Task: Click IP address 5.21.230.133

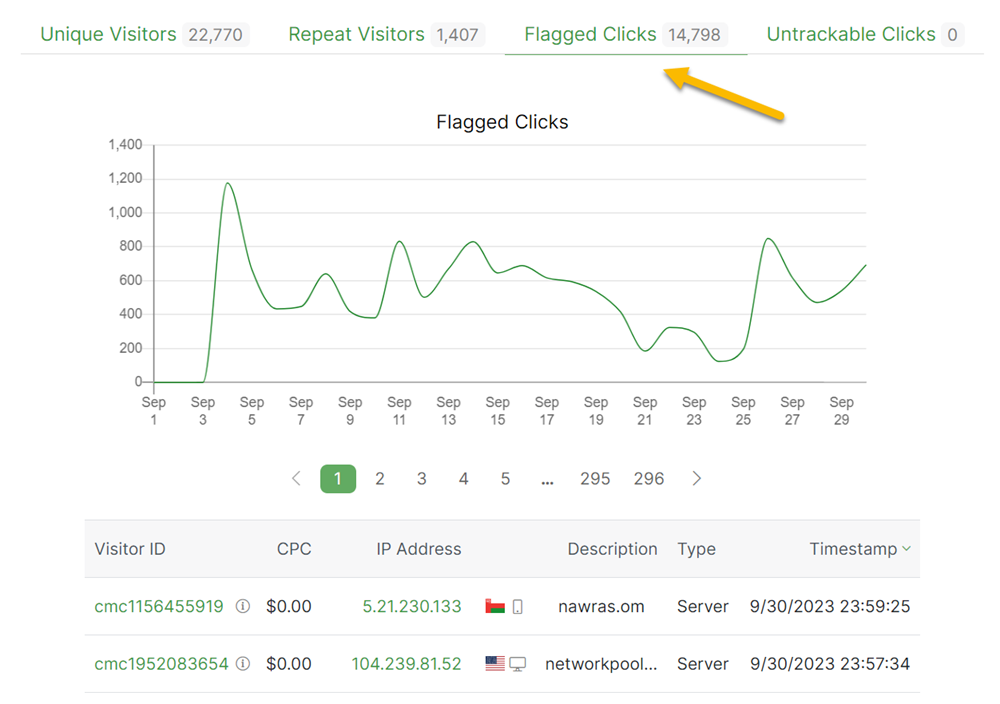Action: [412, 606]
